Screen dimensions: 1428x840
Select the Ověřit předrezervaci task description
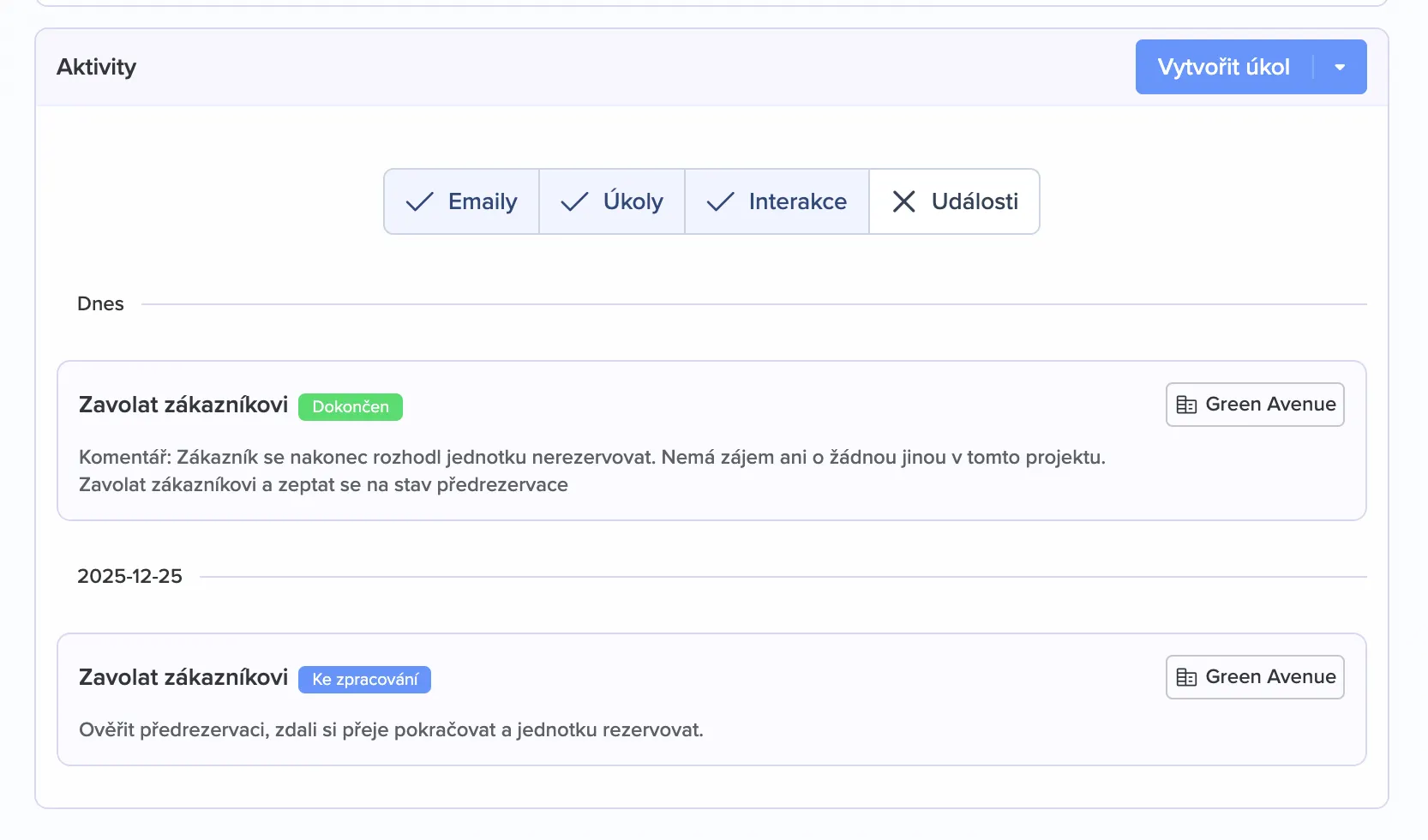click(x=391, y=730)
